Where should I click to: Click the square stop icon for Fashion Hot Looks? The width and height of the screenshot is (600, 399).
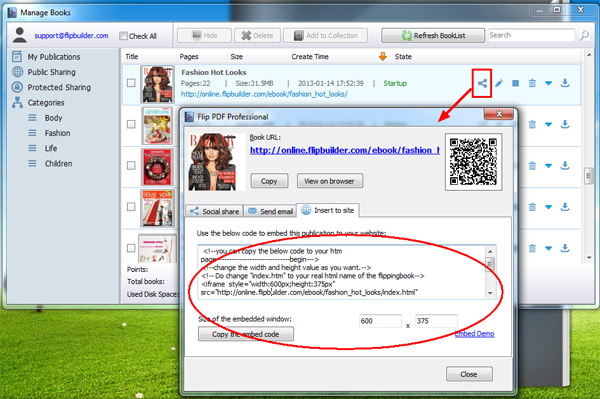point(515,83)
